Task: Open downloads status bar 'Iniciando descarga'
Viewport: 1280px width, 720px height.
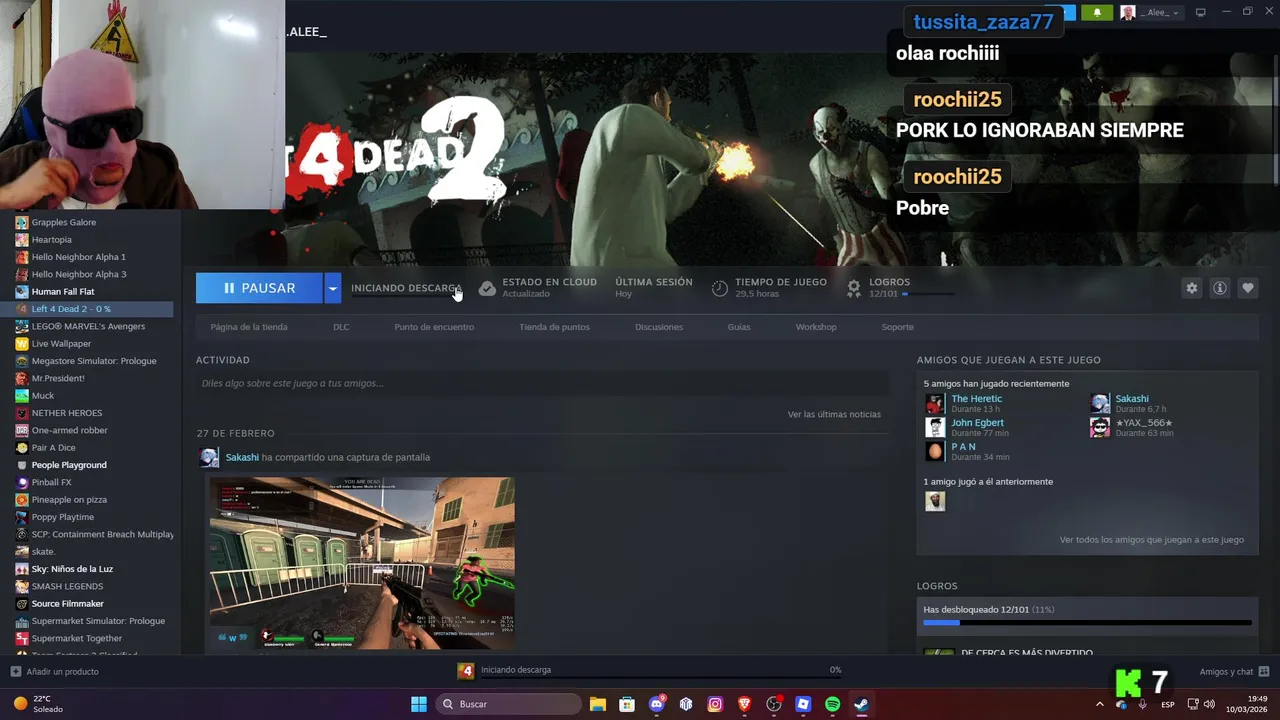Action: [x=650, y=670]
